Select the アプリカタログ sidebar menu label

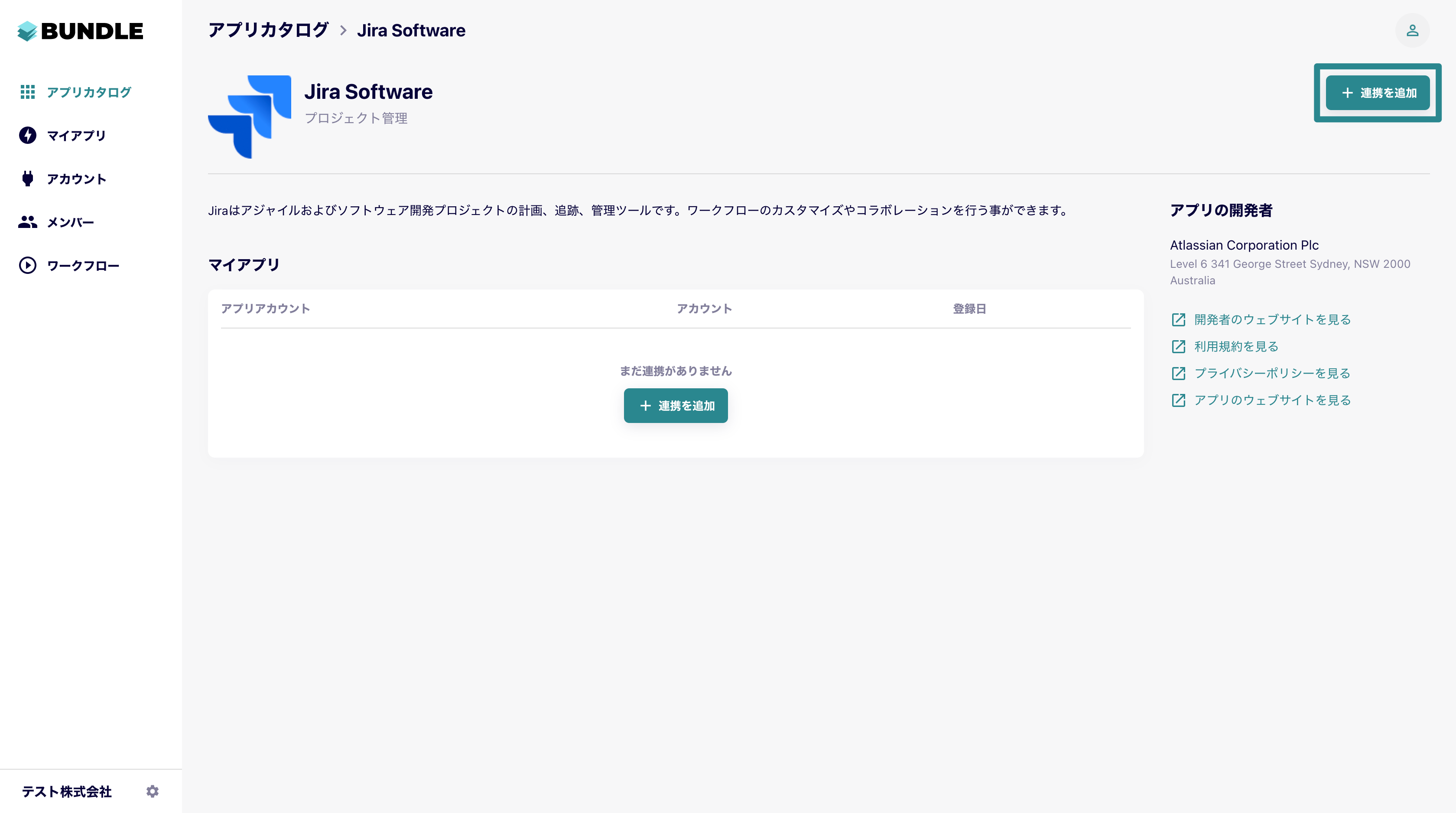(89, 92)
